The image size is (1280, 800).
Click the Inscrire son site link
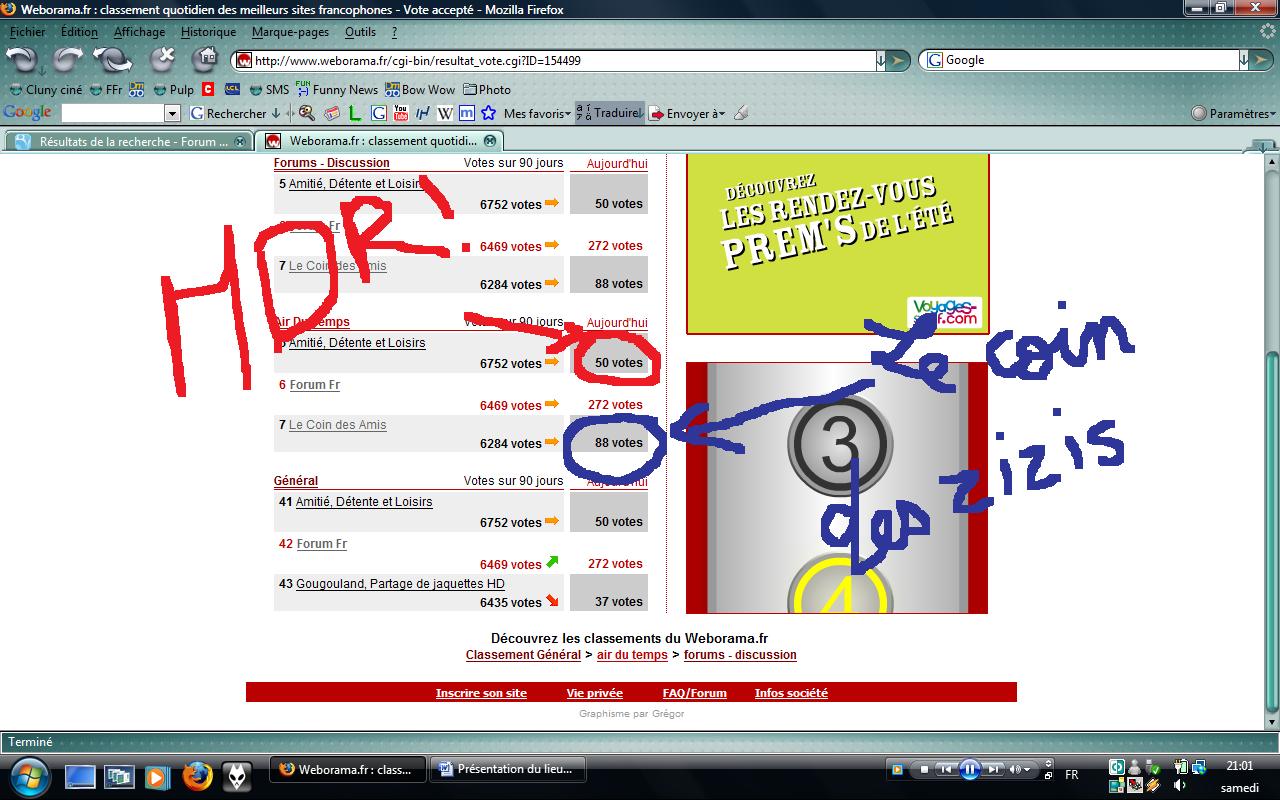pyautogui.click(x=481, y=693)
